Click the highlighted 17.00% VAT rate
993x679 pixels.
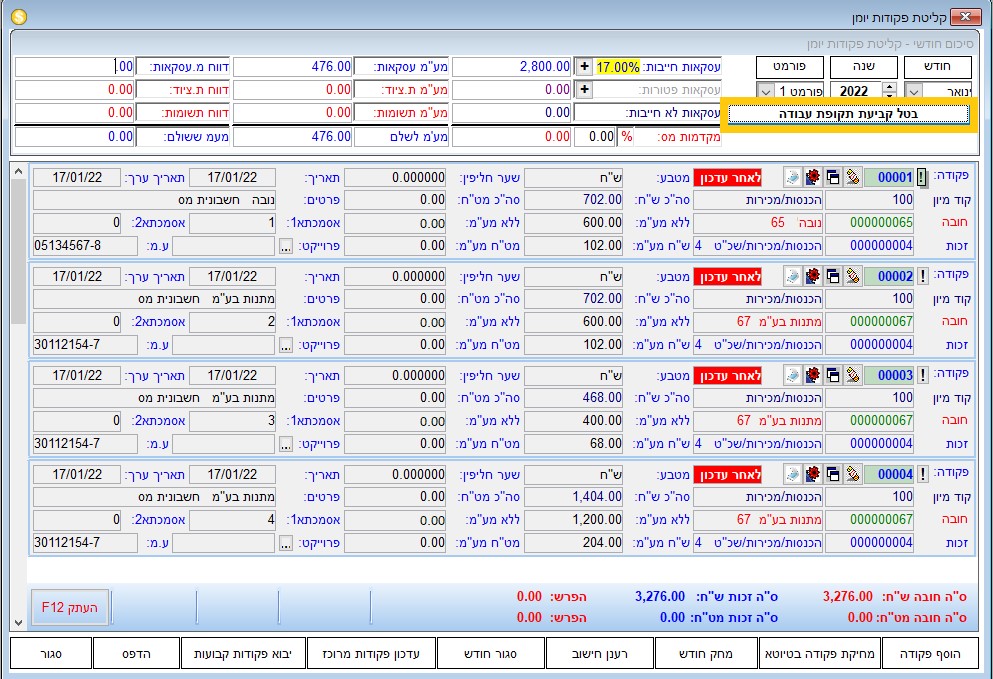618,67
